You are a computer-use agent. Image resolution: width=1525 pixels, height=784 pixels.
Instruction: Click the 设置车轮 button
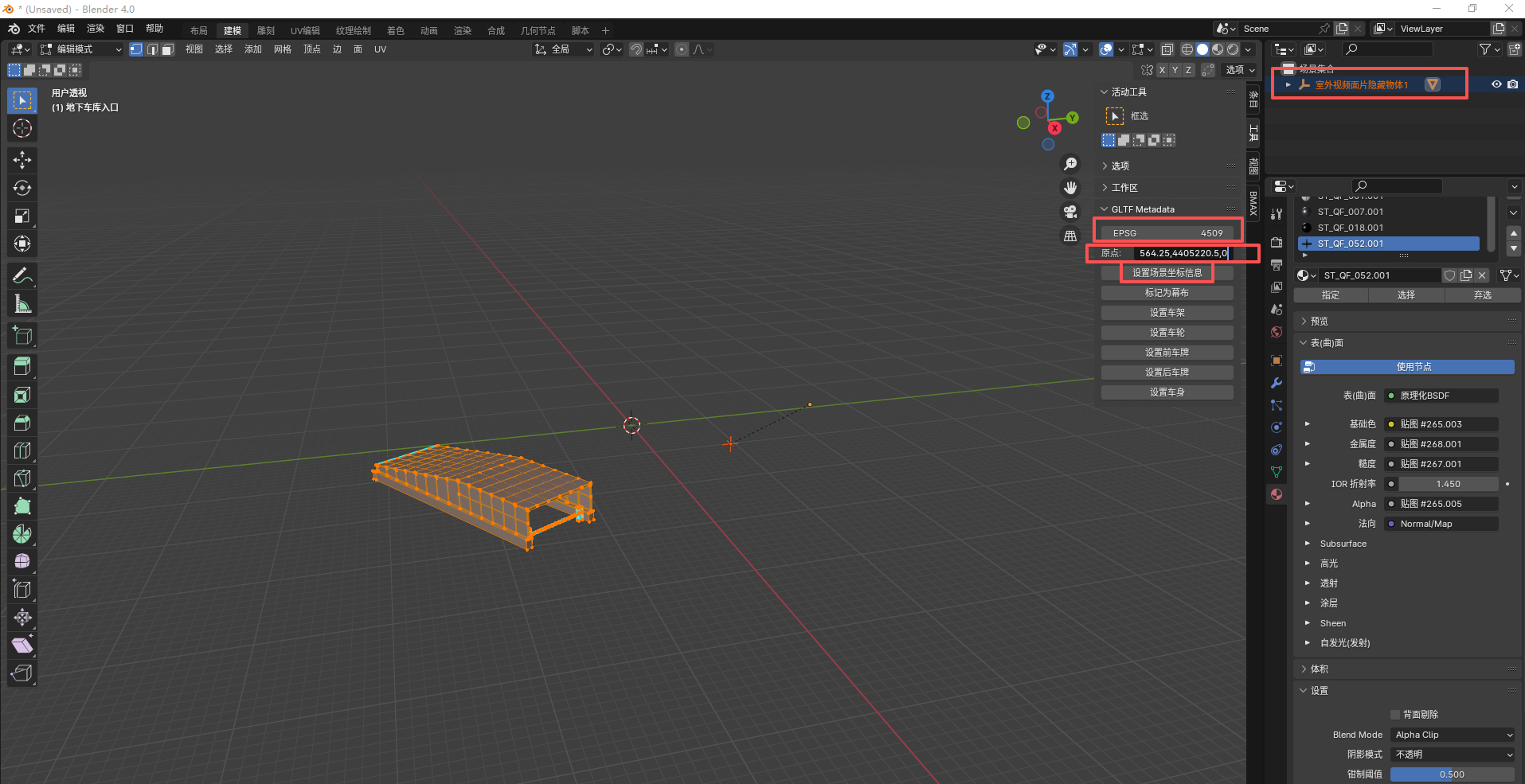[1167, 333]
